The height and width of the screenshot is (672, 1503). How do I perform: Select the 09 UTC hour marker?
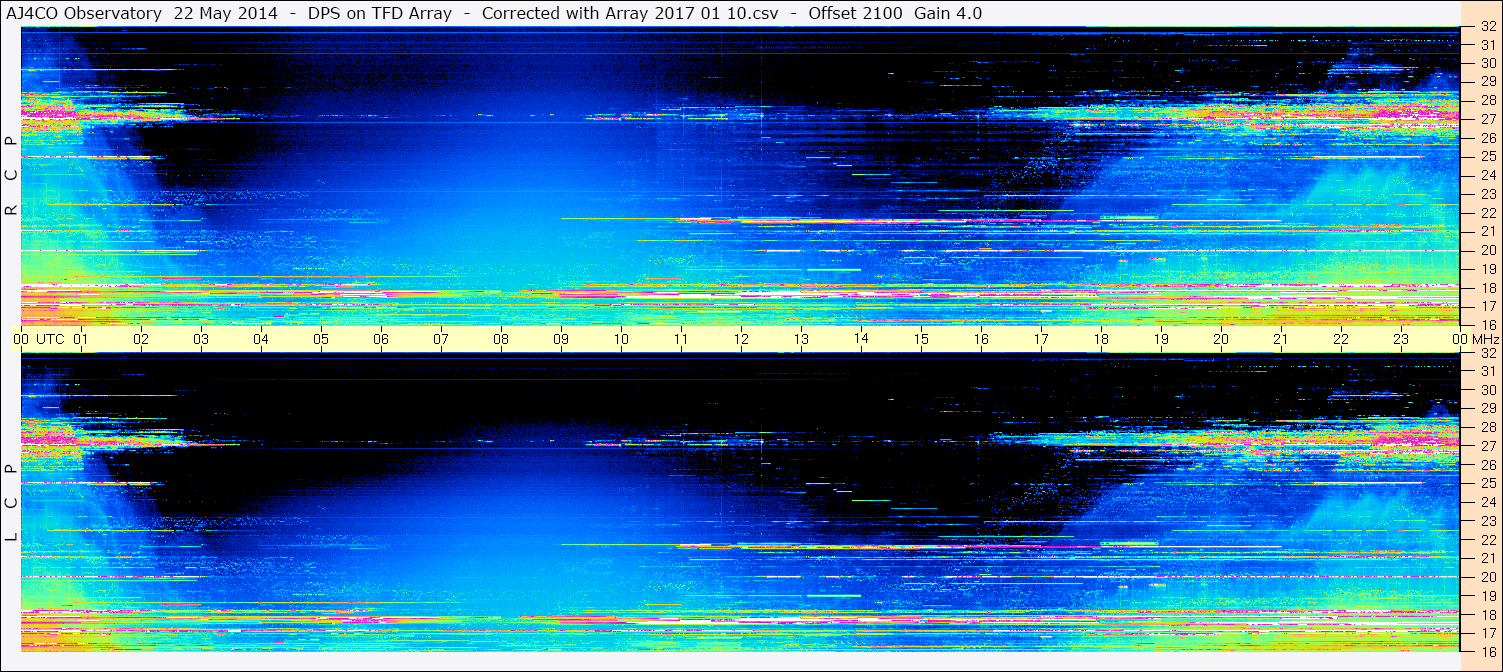pyautogui.click(x=561, y=339)
